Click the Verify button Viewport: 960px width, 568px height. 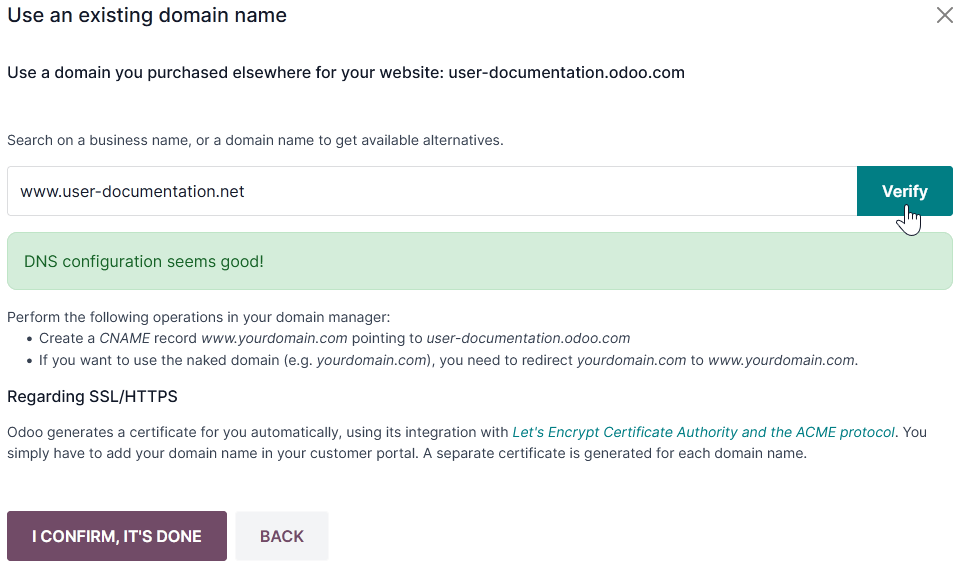coord(904,191)
